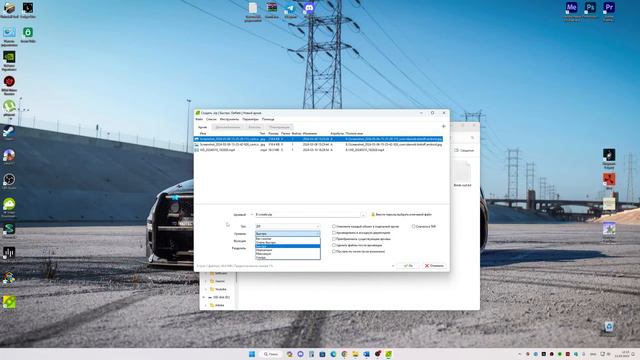This screenshot has width=640, height=360.
Task: Select the highlighted first Screenshot jpg row
Action: (318, 139)
